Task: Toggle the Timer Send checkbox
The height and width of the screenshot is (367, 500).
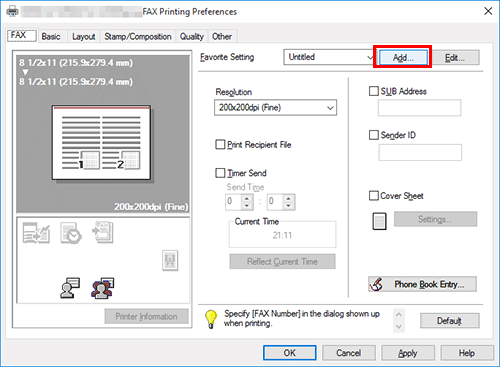Action: coord(220,173)
